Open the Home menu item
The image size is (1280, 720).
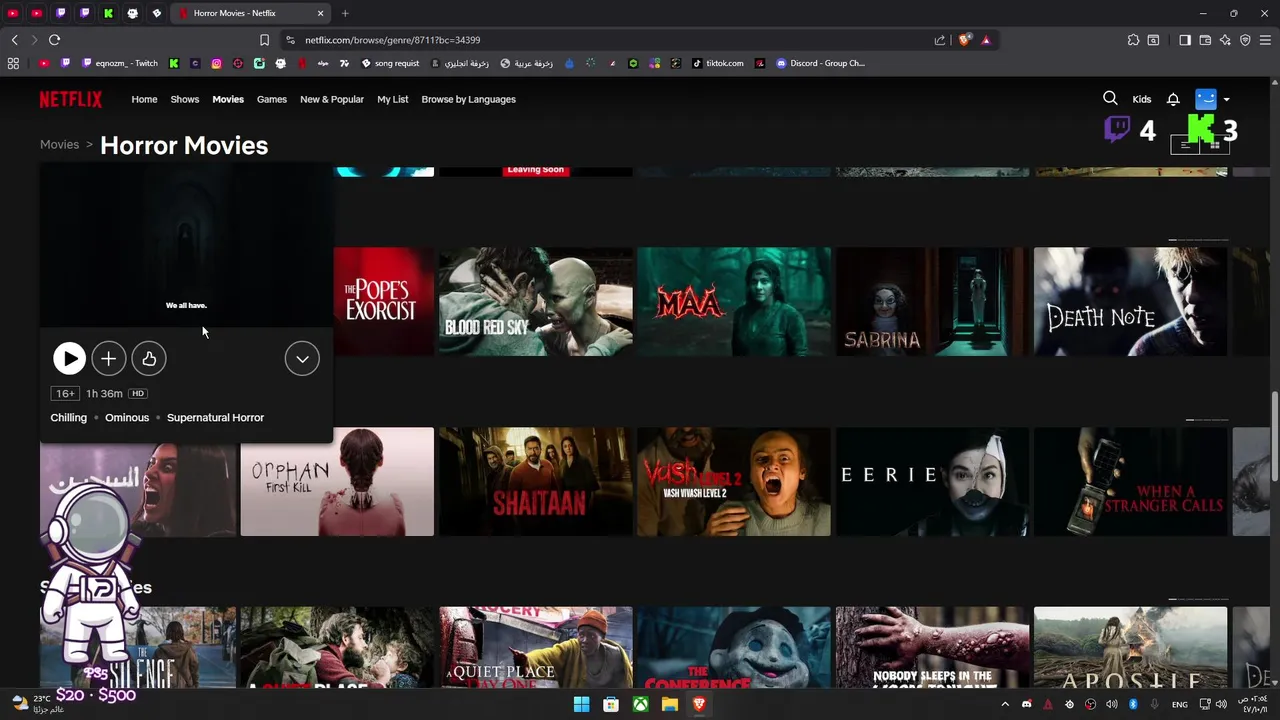click(144, 99)
